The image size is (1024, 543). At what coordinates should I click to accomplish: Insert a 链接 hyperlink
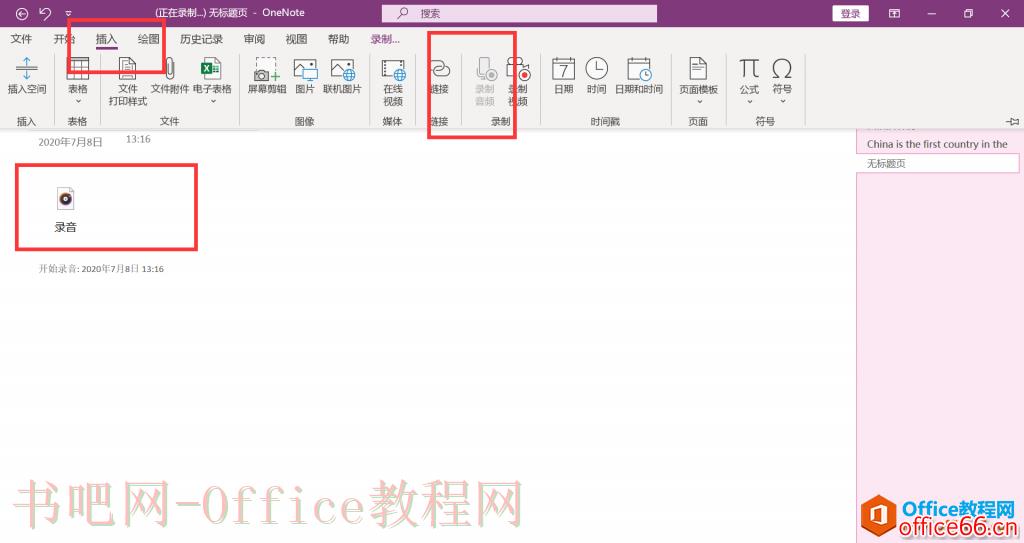[x=440, y=76]
